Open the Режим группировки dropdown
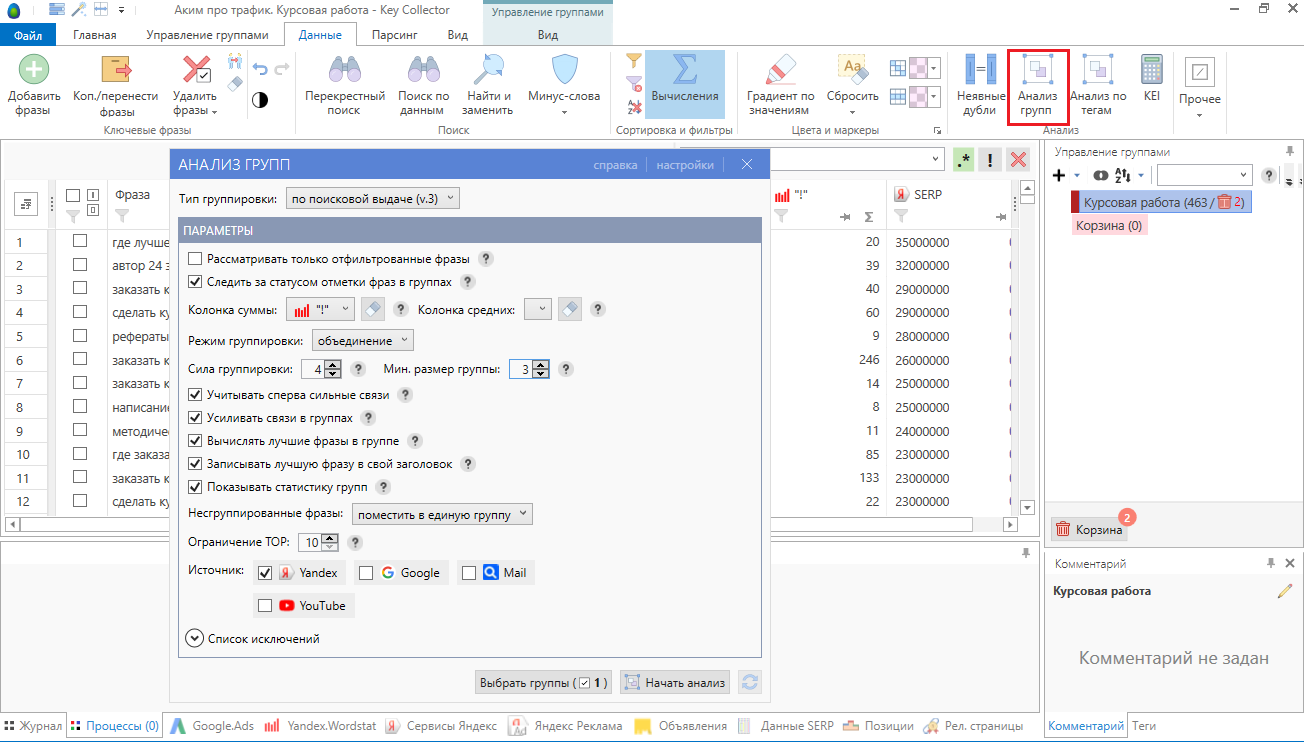 362,341
